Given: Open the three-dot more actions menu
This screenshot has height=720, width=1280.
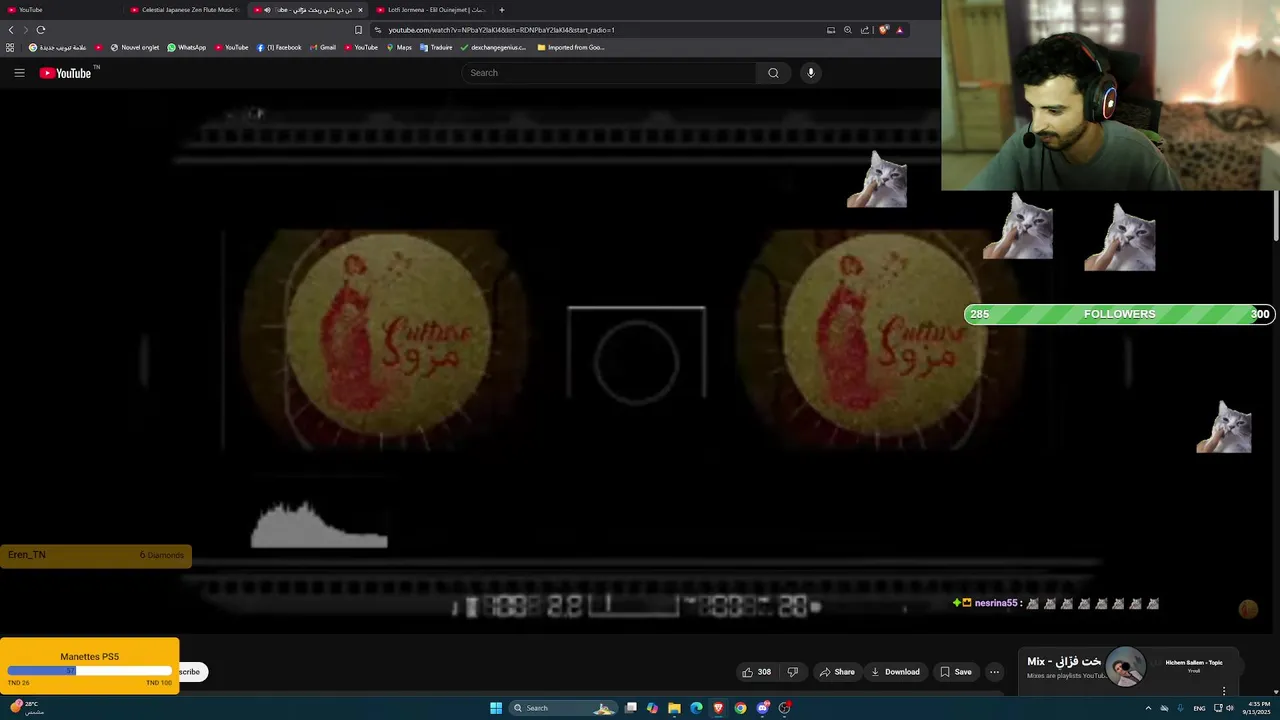Looking at the screenshot, I should 994,672.
